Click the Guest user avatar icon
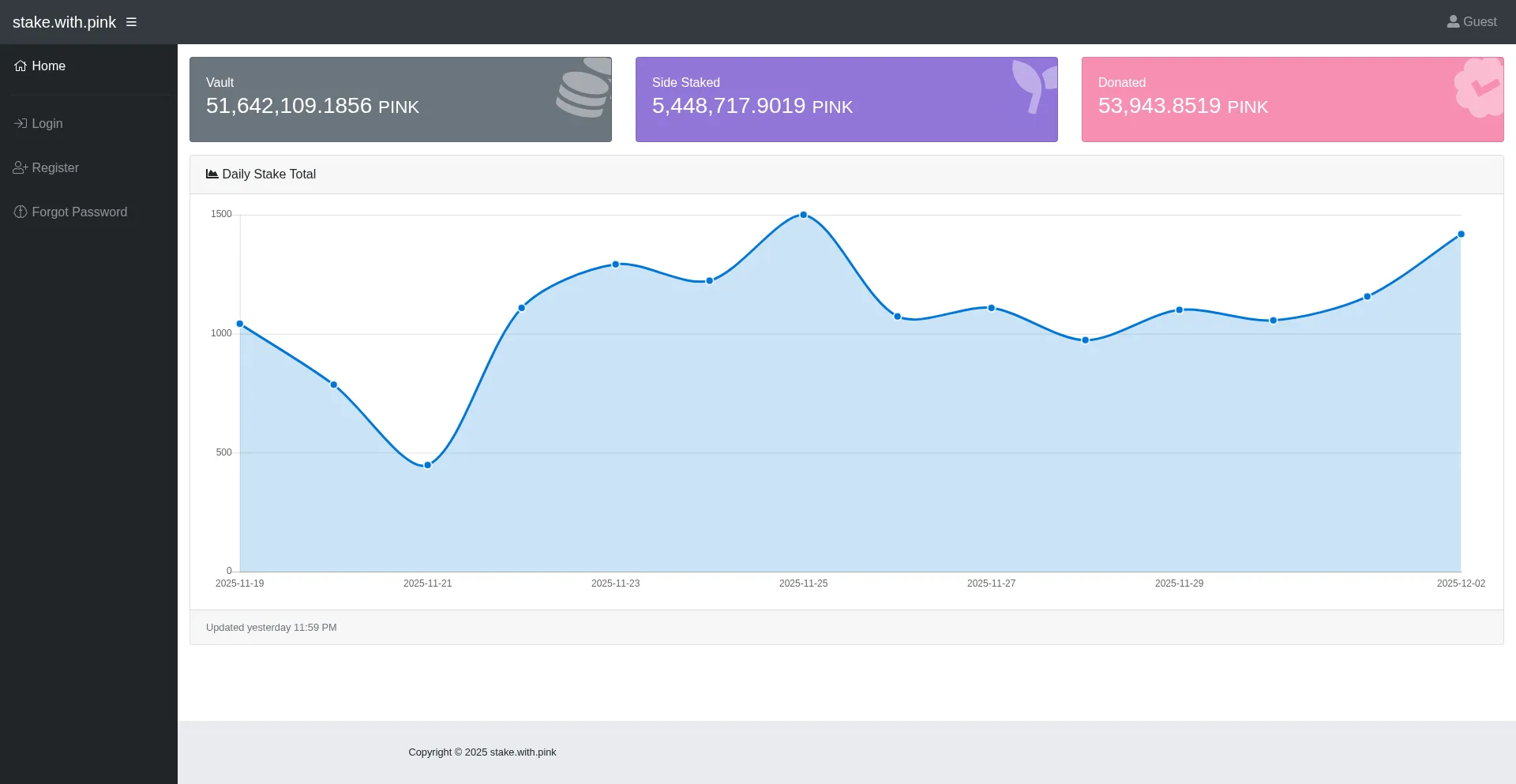1516x784 pixels. 1453,22
